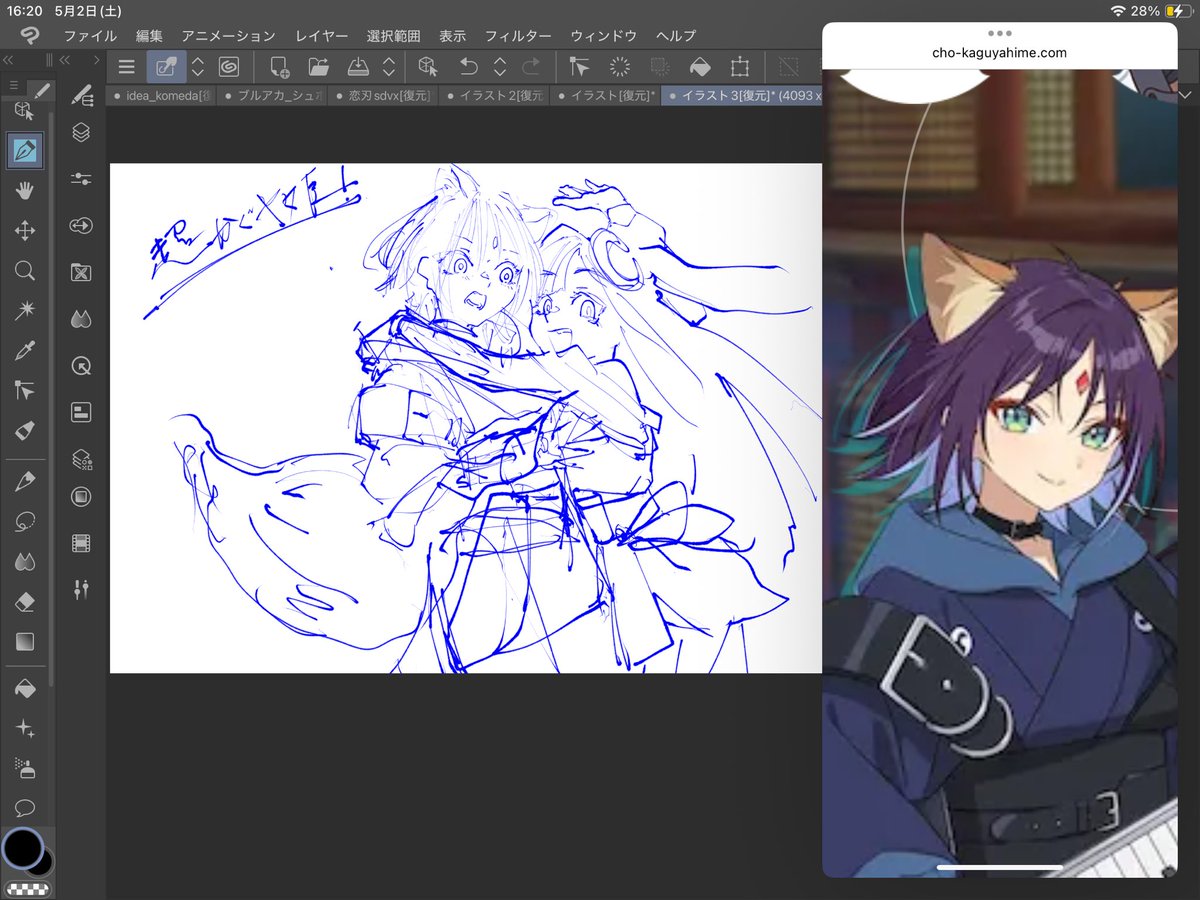Click the Object cube cursor command icon
The height and width of the screenshot is (900, 1200).
[x=428, y=67]
